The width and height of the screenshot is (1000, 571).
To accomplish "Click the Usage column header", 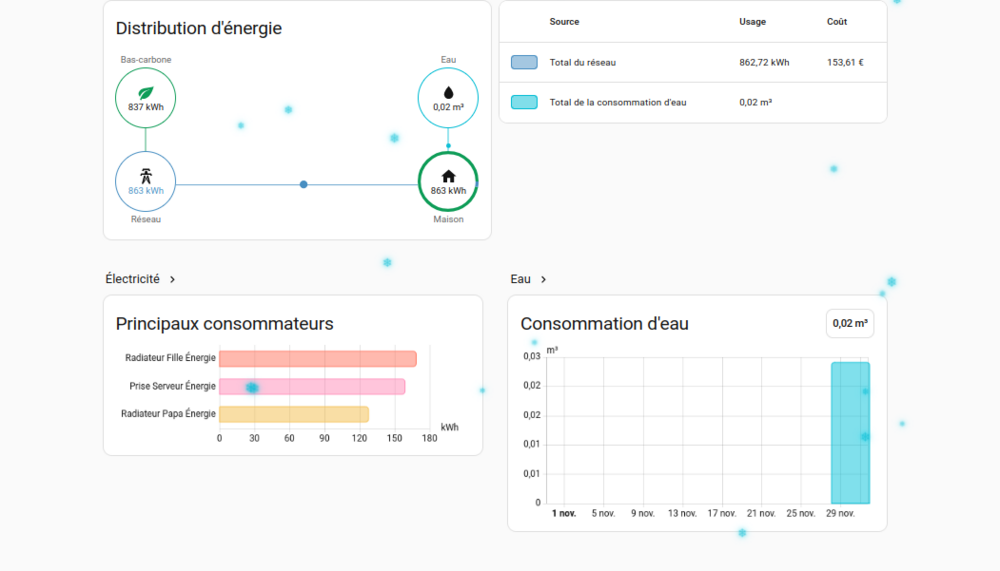I will click(753, 22).
